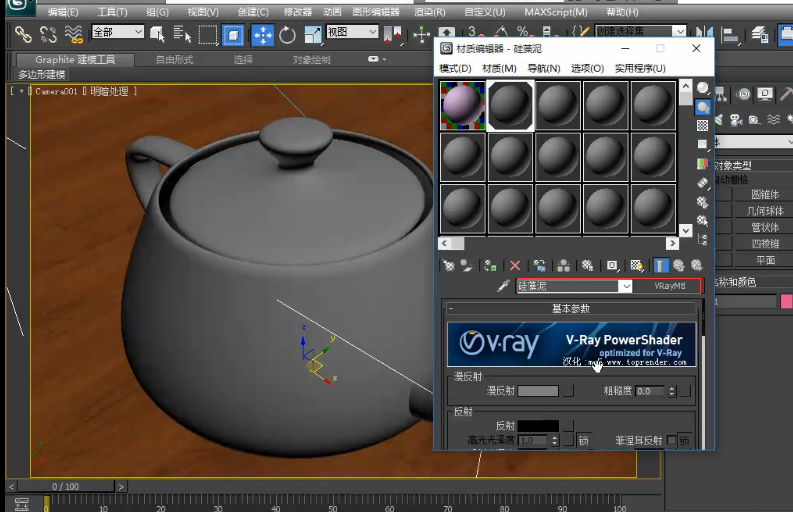Activate the Rotate tool
The width and height of the screenshot is (793, 512).
point(287,35)
